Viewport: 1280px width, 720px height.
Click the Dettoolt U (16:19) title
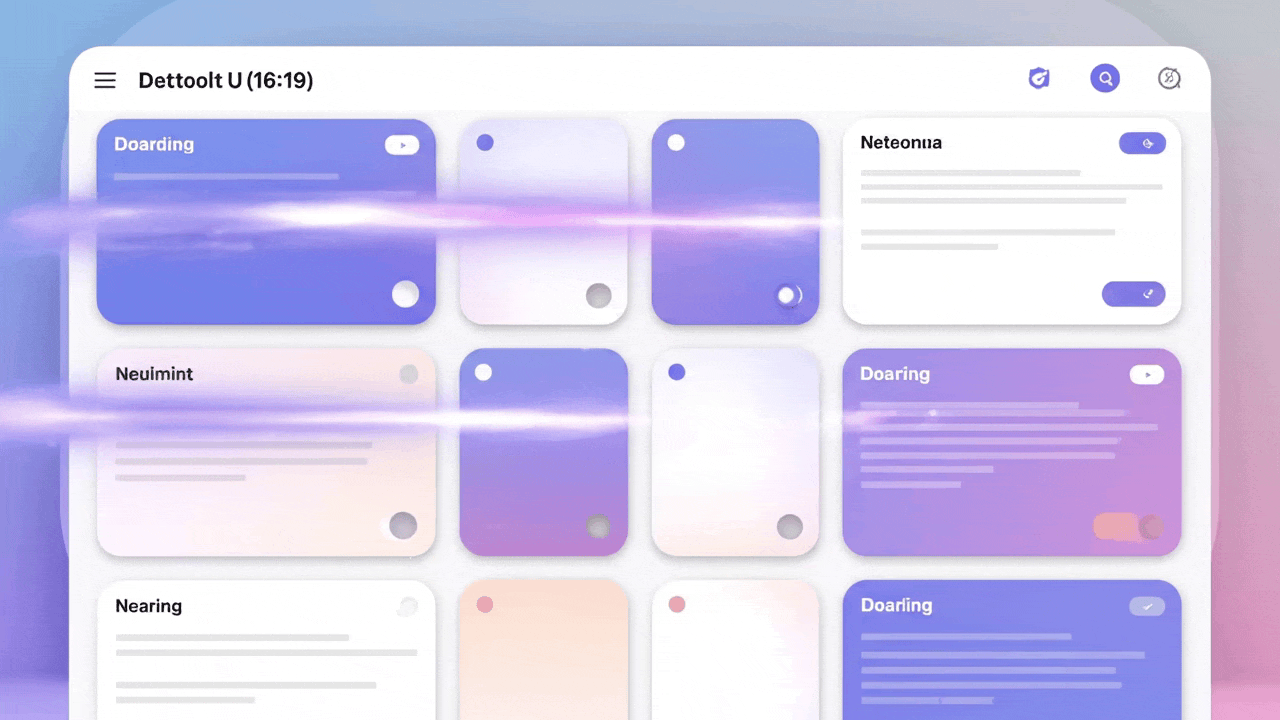click(226, 80)
